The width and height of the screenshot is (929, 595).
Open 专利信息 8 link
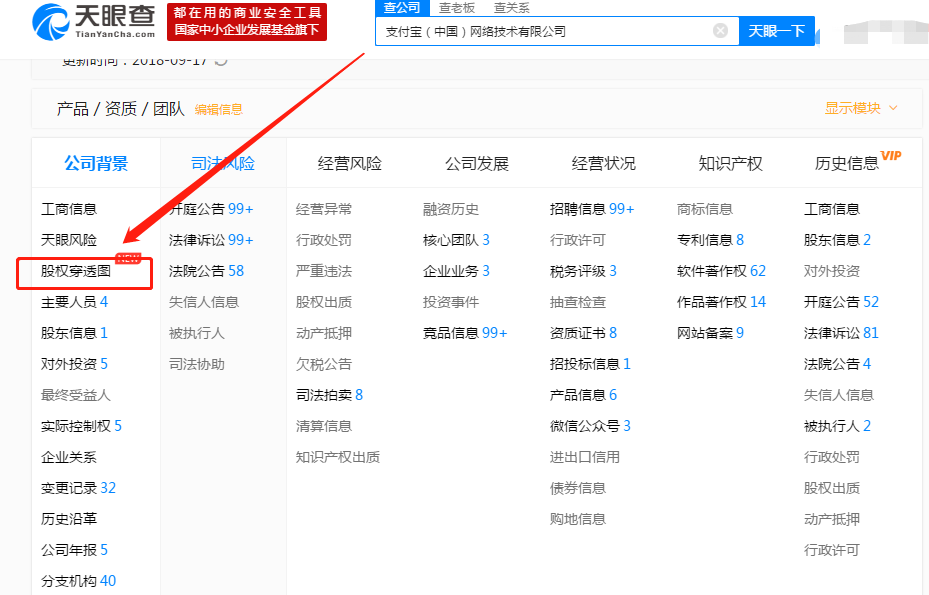point(710,240)
